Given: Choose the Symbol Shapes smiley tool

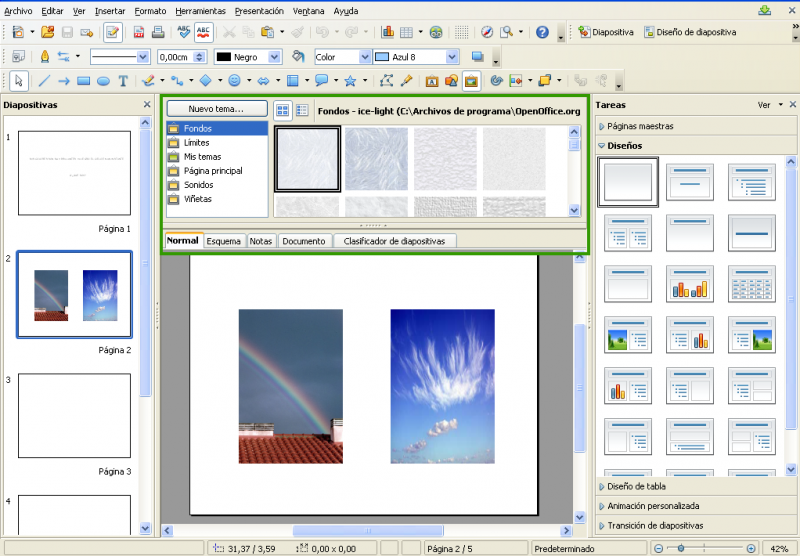Looking at the screenshot, I should point(234,81).
